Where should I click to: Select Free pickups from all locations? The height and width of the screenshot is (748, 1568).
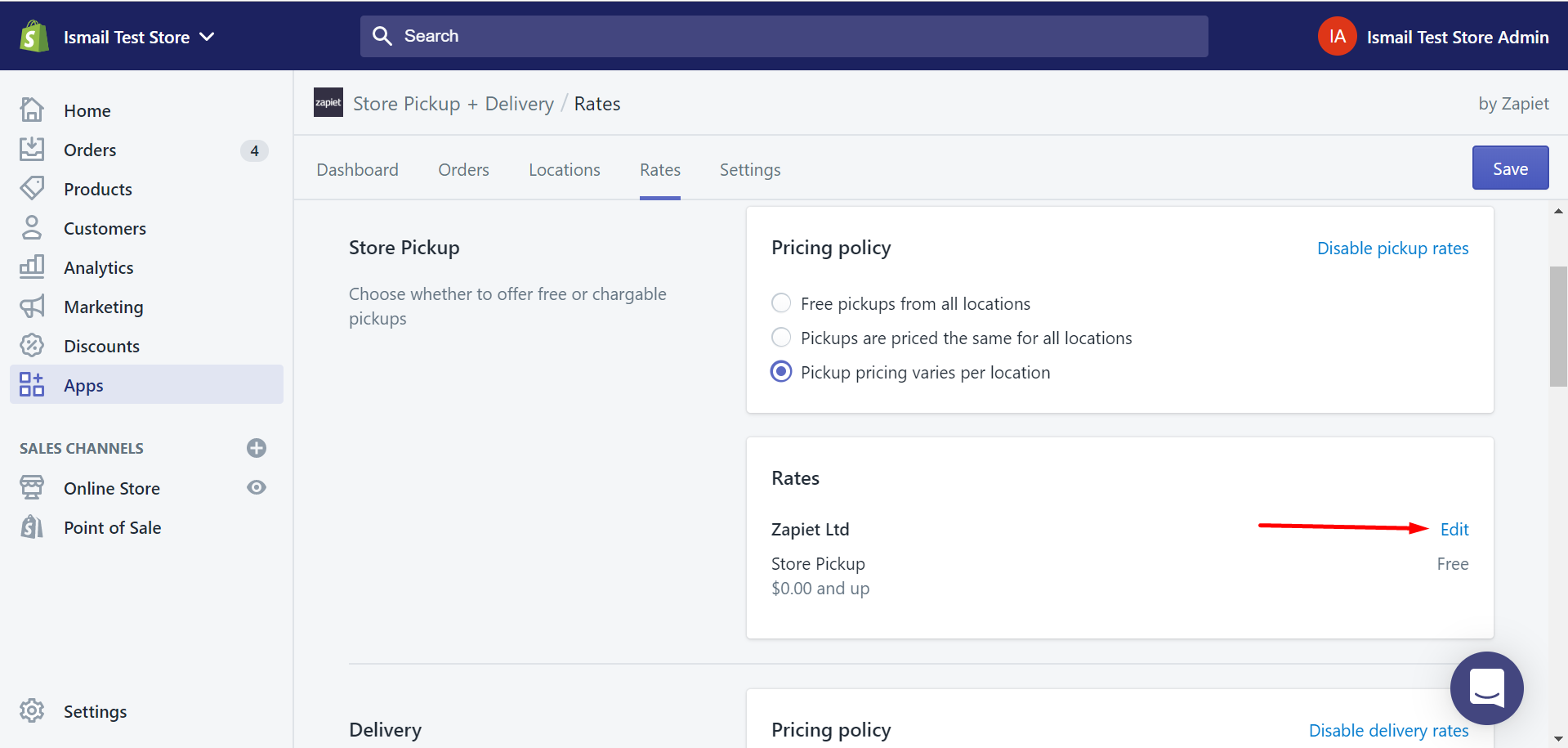[781, 303]
